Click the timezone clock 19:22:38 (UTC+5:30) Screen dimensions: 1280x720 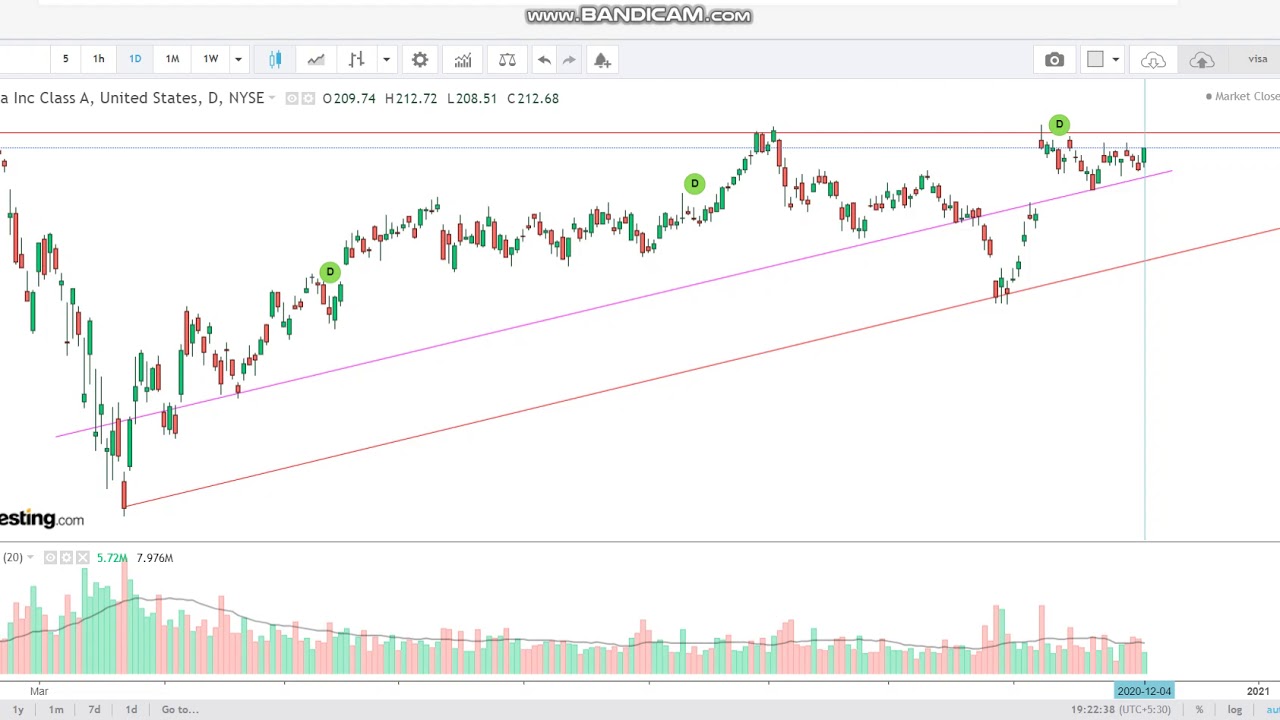(x=1121, y=710)
